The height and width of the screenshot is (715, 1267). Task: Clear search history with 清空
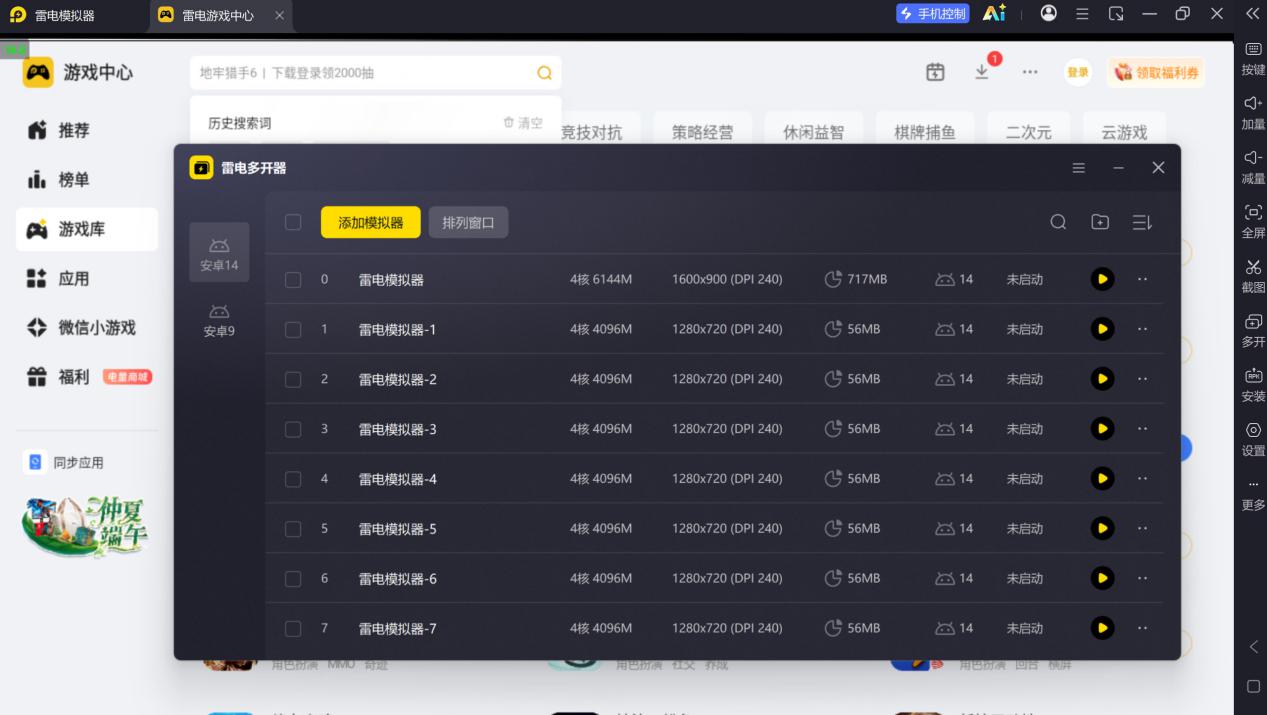(523, 123)
